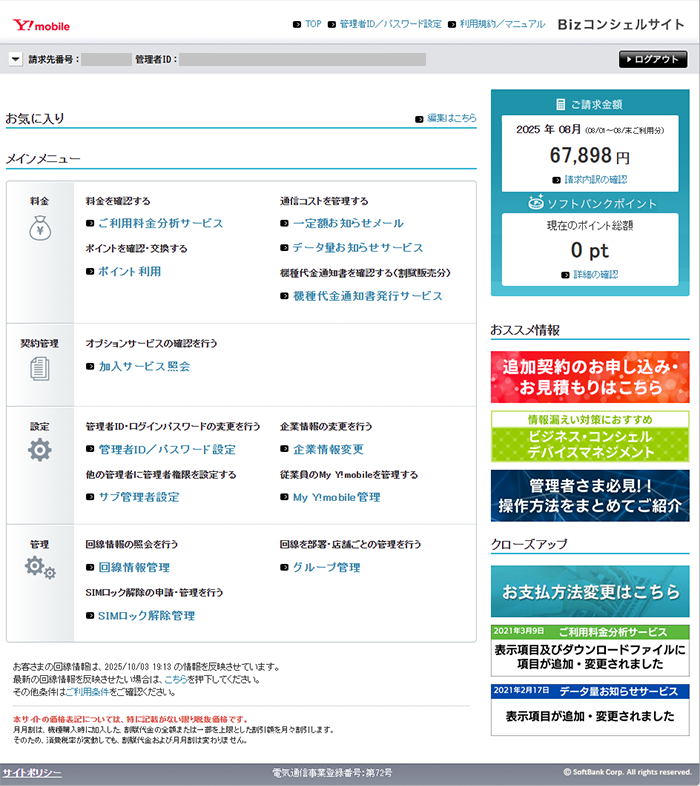Click the ソフトバンクポイント coin icon
The image size is (700, 786).
(x=535, y=203)
